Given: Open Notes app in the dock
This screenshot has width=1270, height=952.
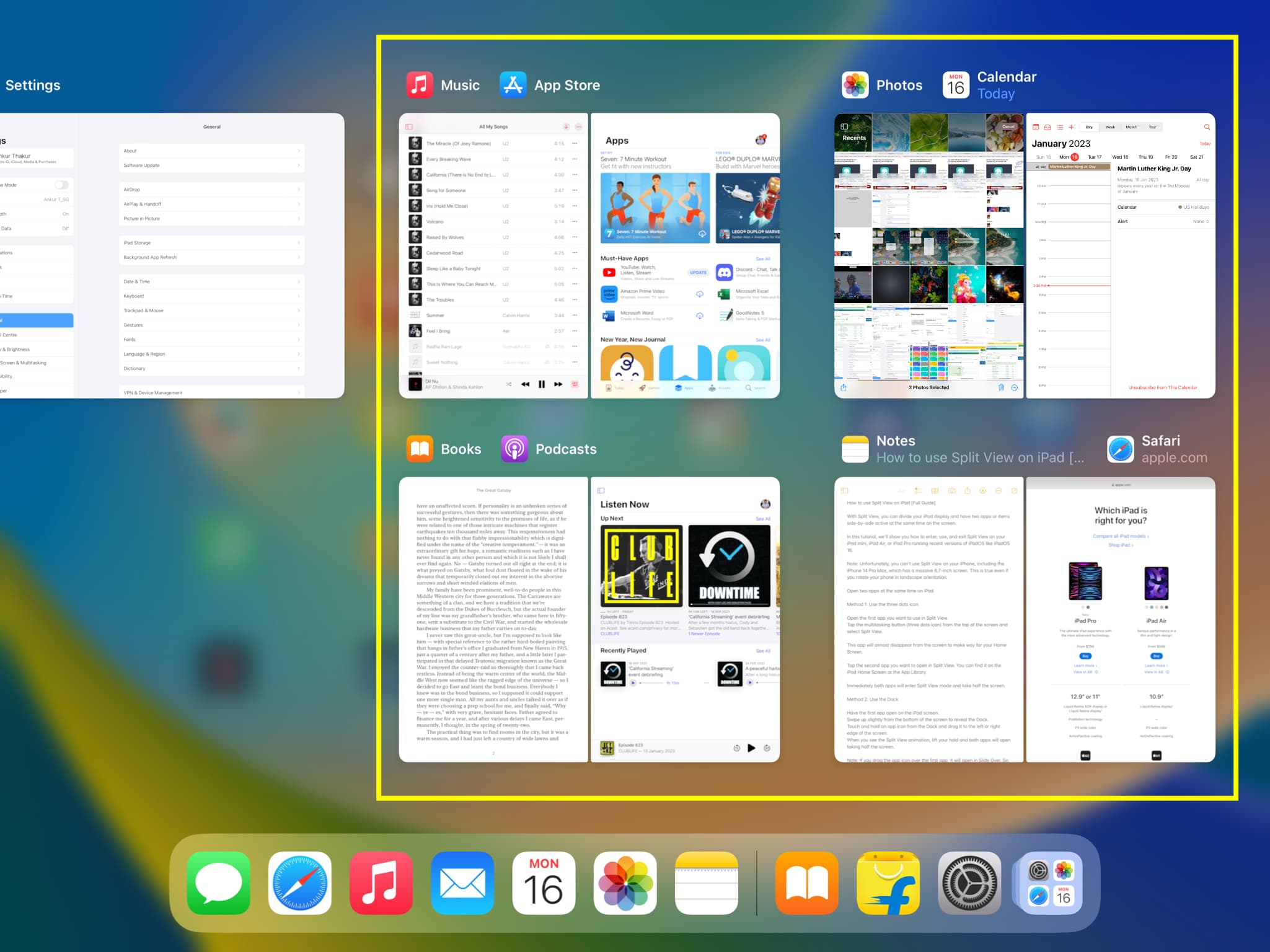Looking at the screenshot, I should (707, 883).
